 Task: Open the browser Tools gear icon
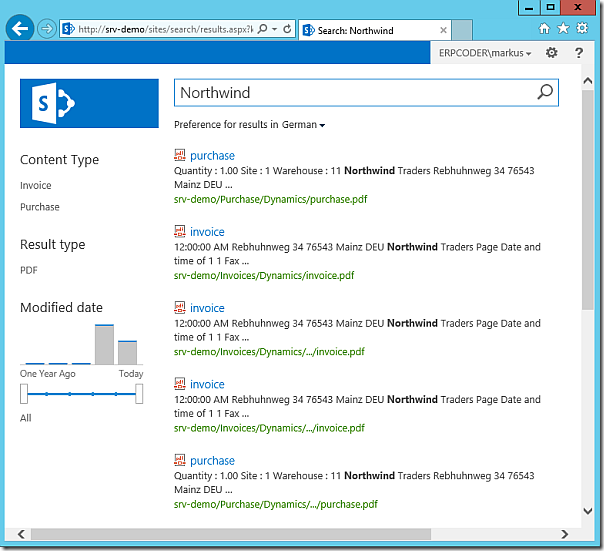[x=582, y=28]
